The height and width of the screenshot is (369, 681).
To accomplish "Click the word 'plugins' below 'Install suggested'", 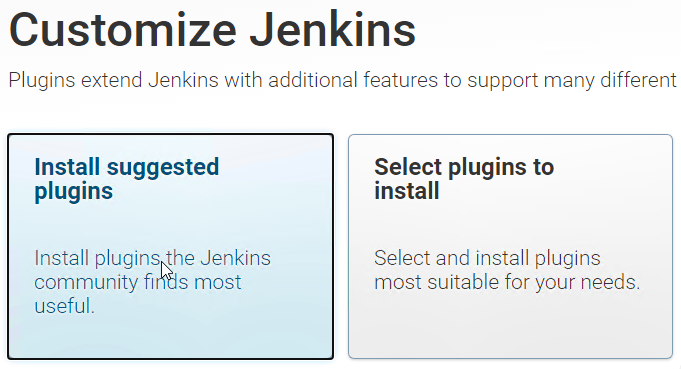I will click(x=73, y=191).
